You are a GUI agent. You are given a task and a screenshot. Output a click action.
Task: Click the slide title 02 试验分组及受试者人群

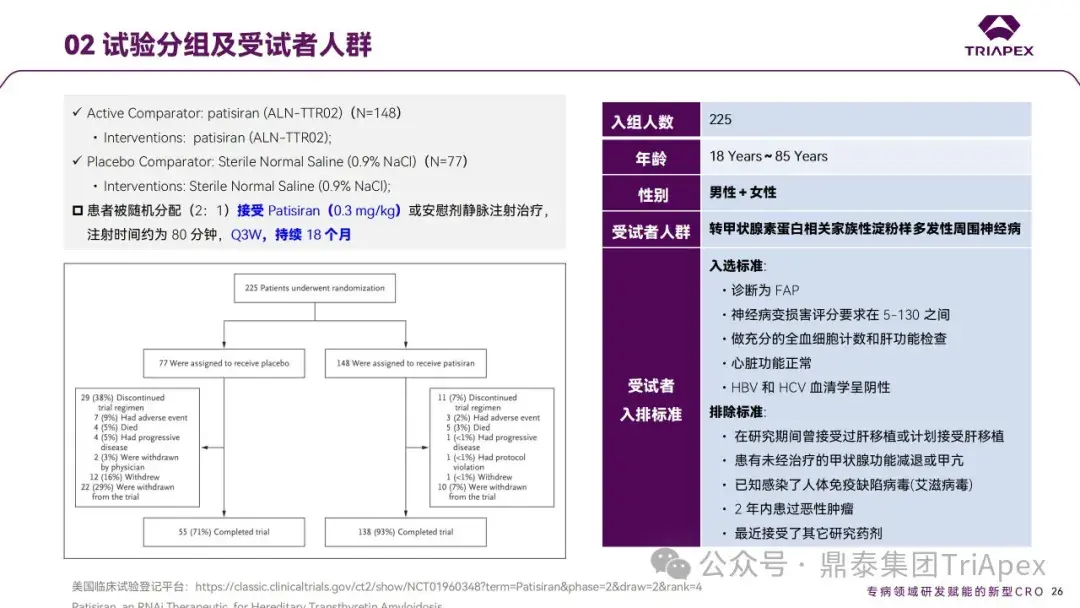(x=219, y=44)
